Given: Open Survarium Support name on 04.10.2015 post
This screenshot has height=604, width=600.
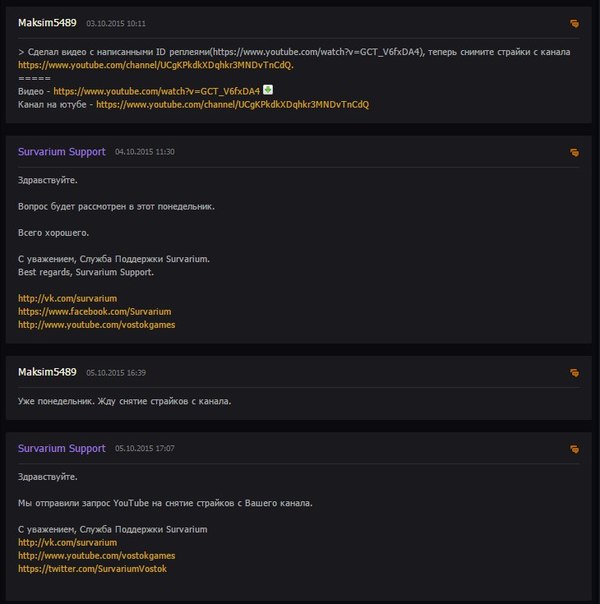Looking at the screenshot, I should (x=61, y=152).
